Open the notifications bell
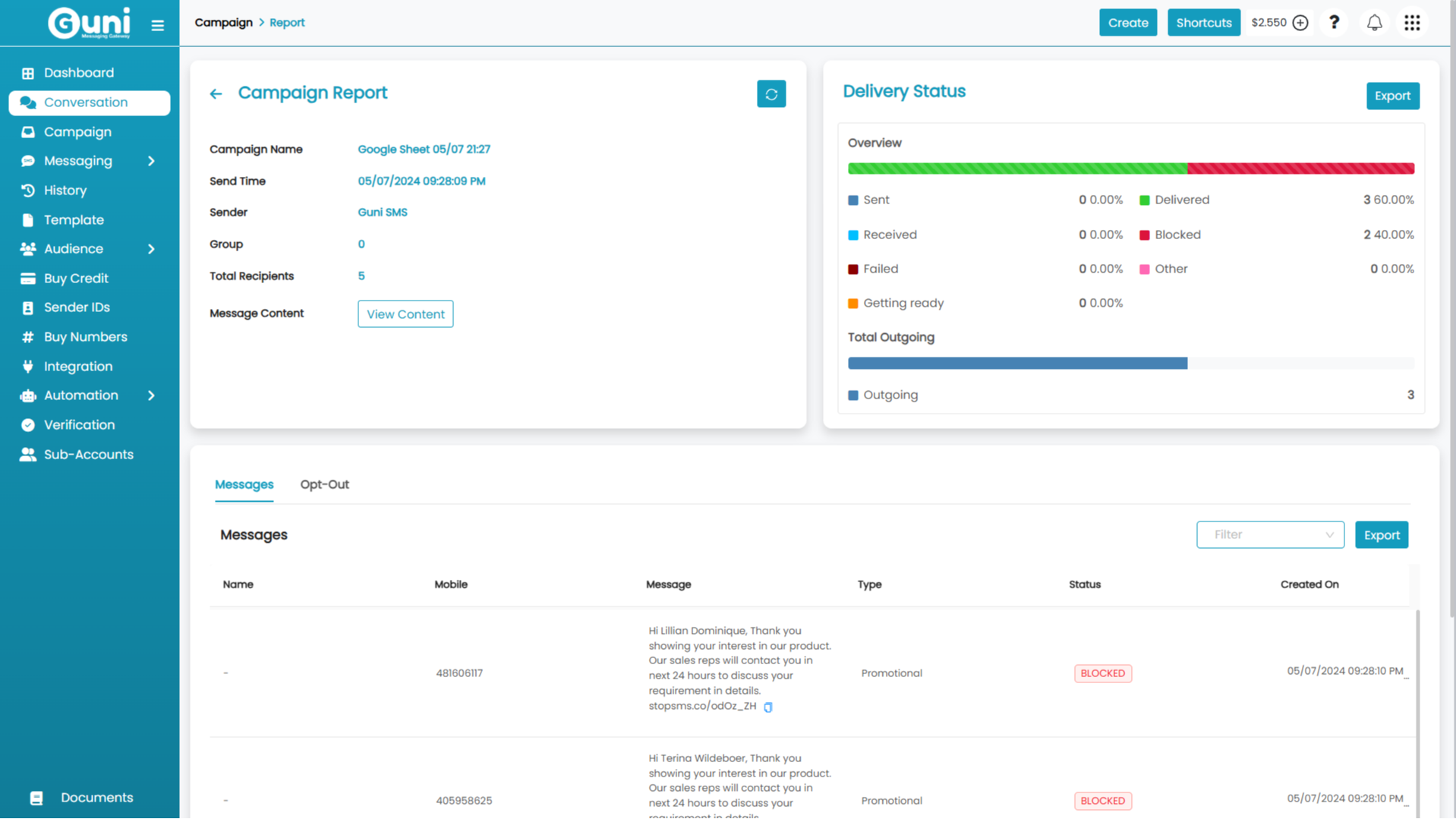The height and width of the screenshot is (819, 1456). point(1374,23)
